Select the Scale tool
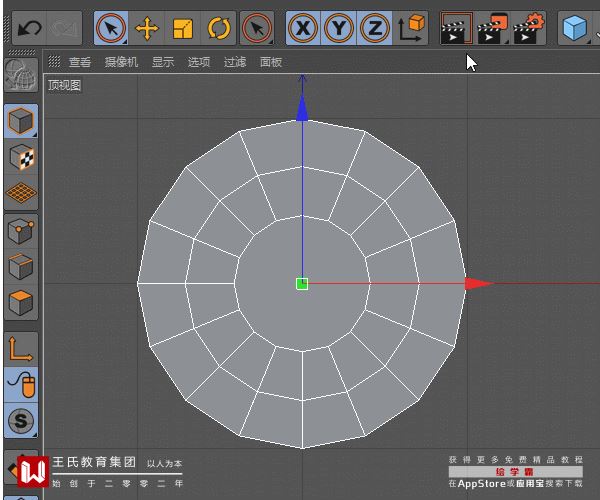This screenshot has width=600, height=500. point(183,28)
